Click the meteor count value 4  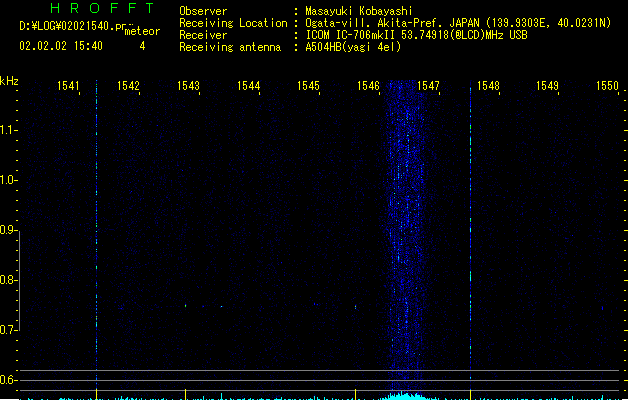pos(142,46)
